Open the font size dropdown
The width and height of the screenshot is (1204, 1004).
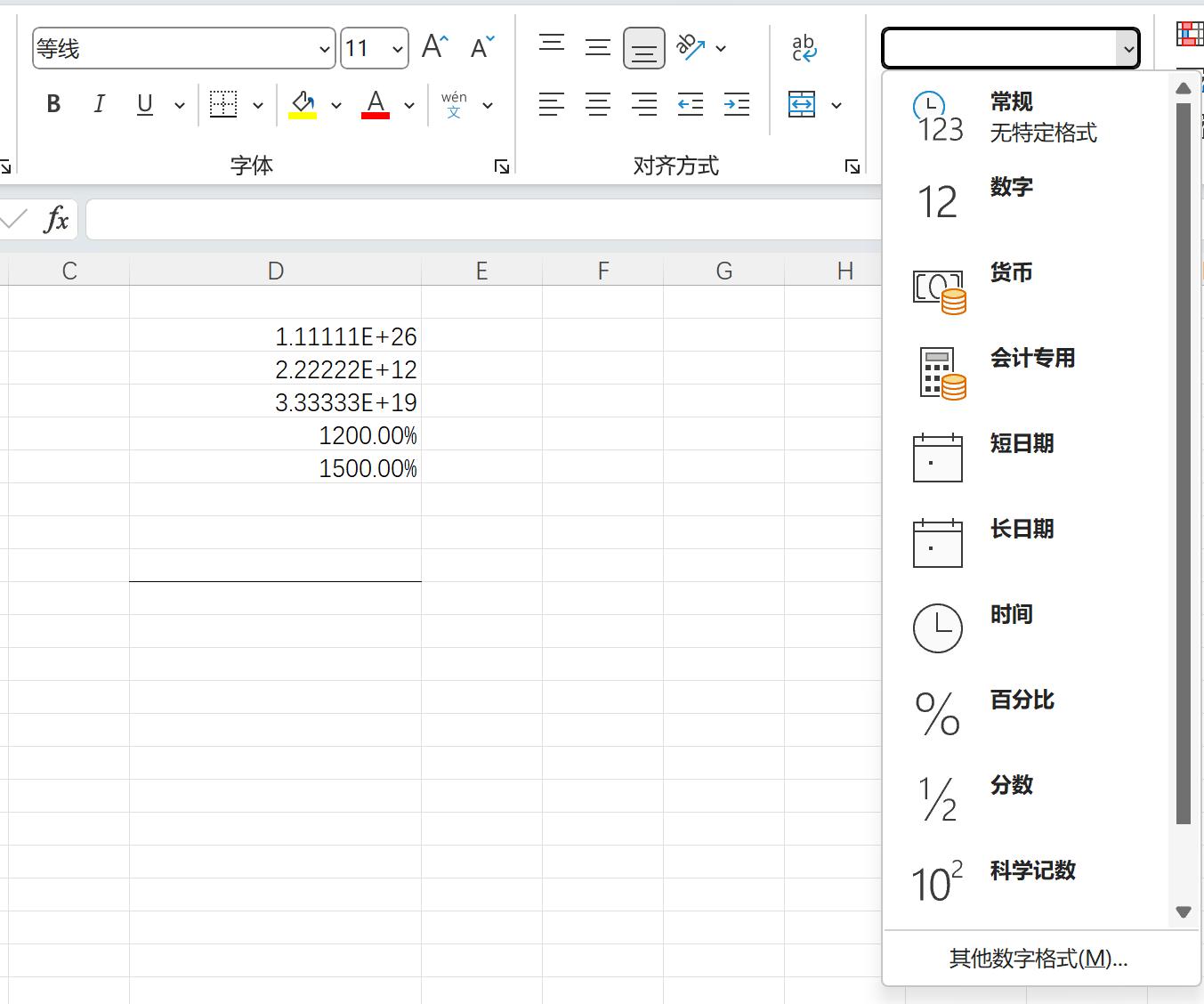(x=397, y=49)
